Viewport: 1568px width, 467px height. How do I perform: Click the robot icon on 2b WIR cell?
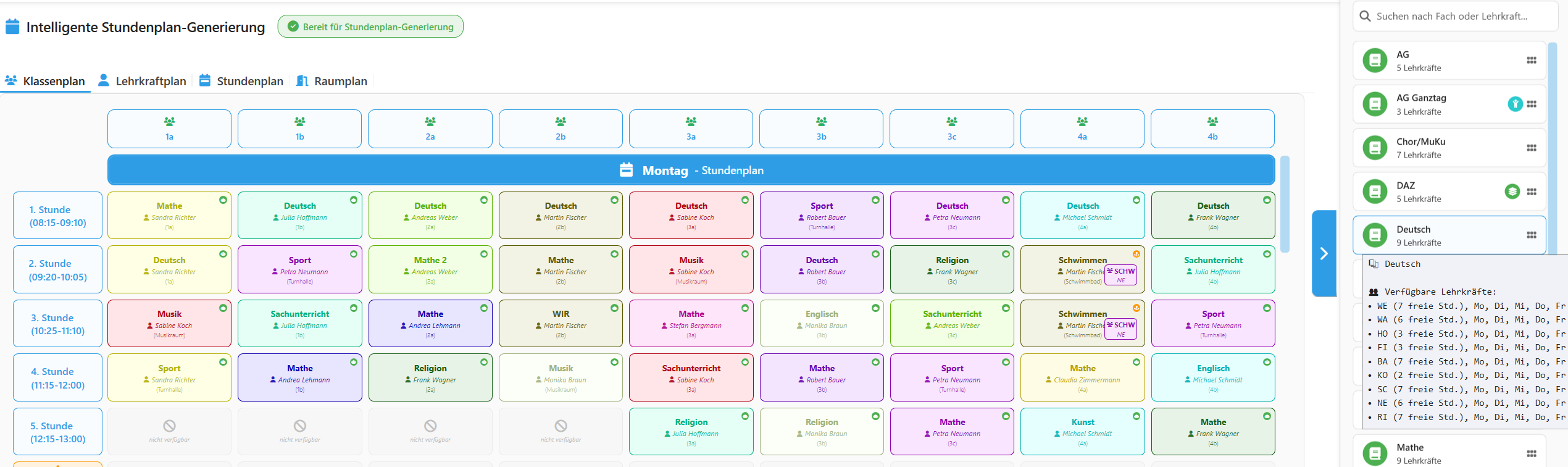point(614,308)
